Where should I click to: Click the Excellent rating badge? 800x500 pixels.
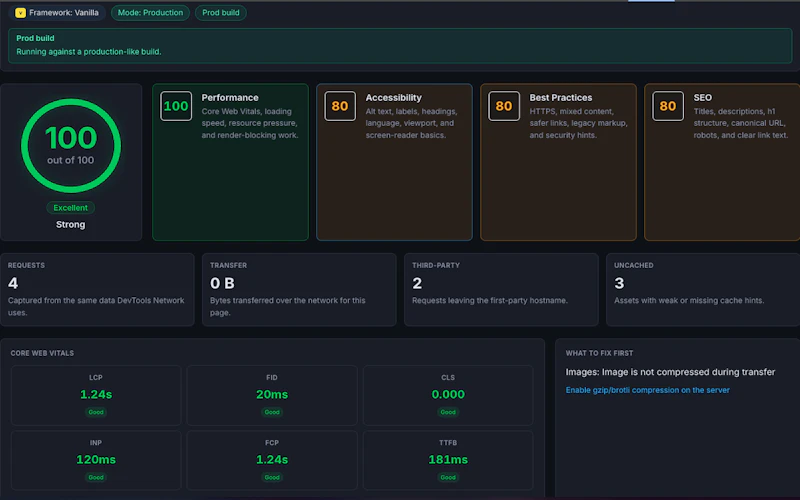click(x=70, y=208)
